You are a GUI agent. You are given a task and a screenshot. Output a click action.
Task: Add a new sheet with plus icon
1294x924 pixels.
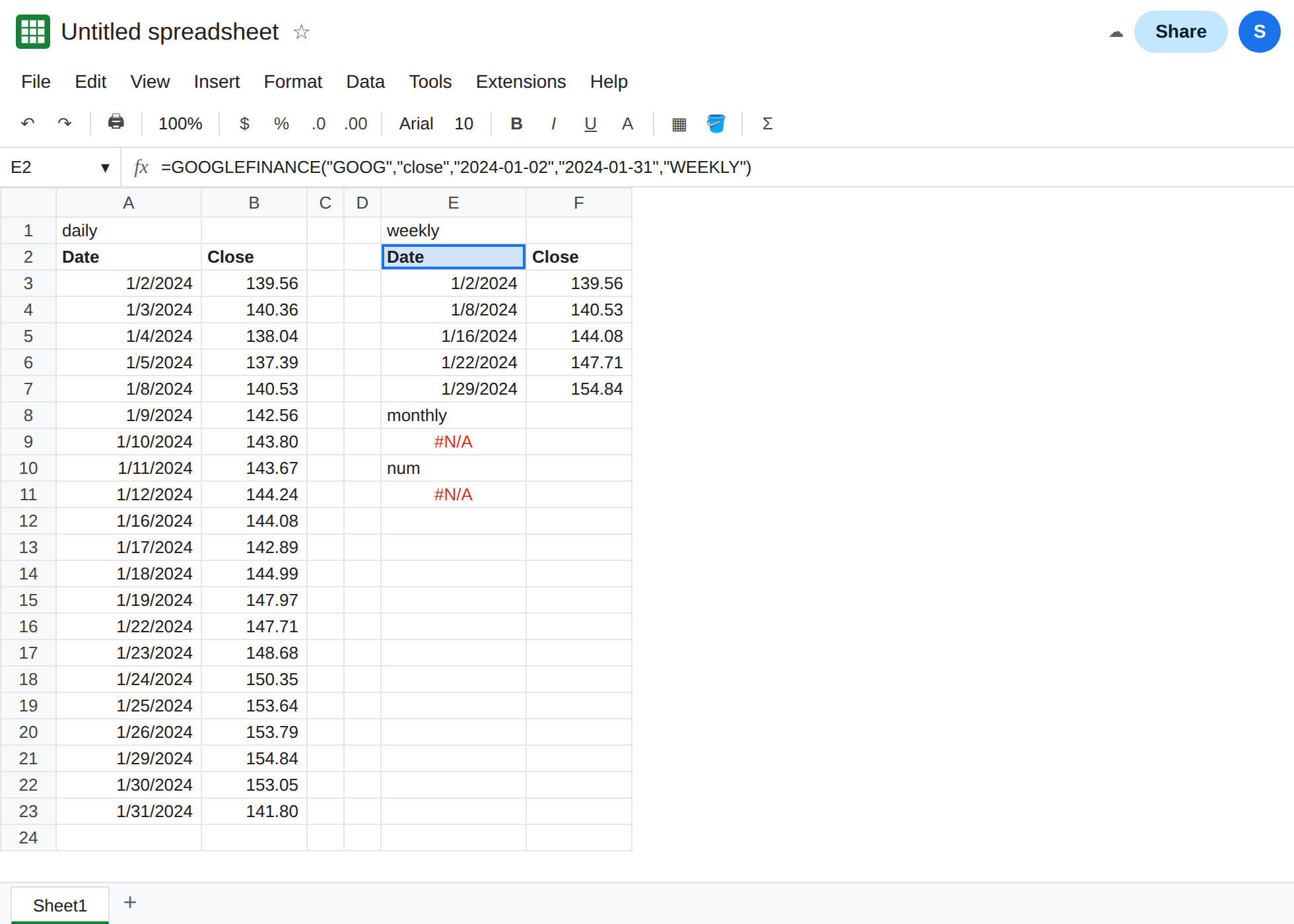pos(130,902)
